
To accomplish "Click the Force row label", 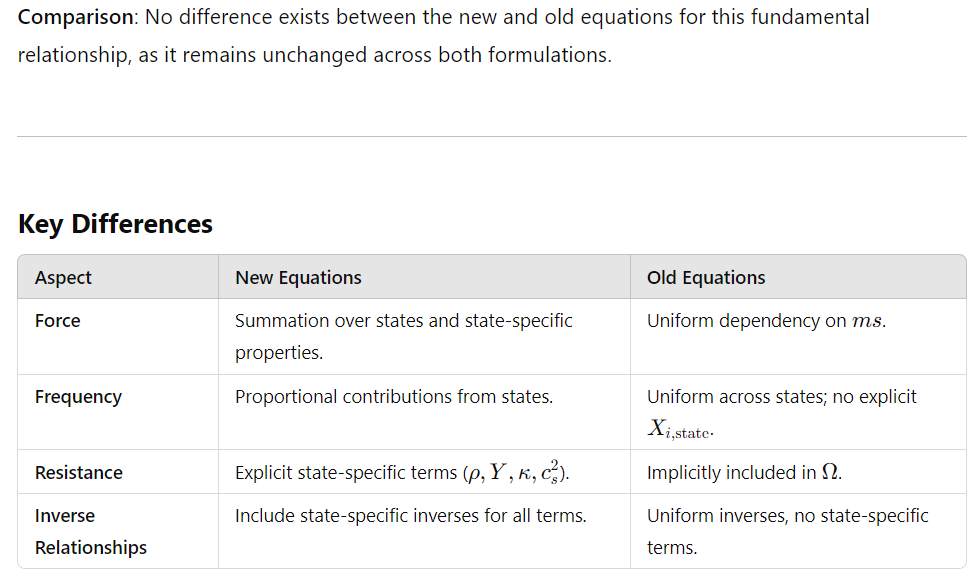I will [x=58, y=321].
